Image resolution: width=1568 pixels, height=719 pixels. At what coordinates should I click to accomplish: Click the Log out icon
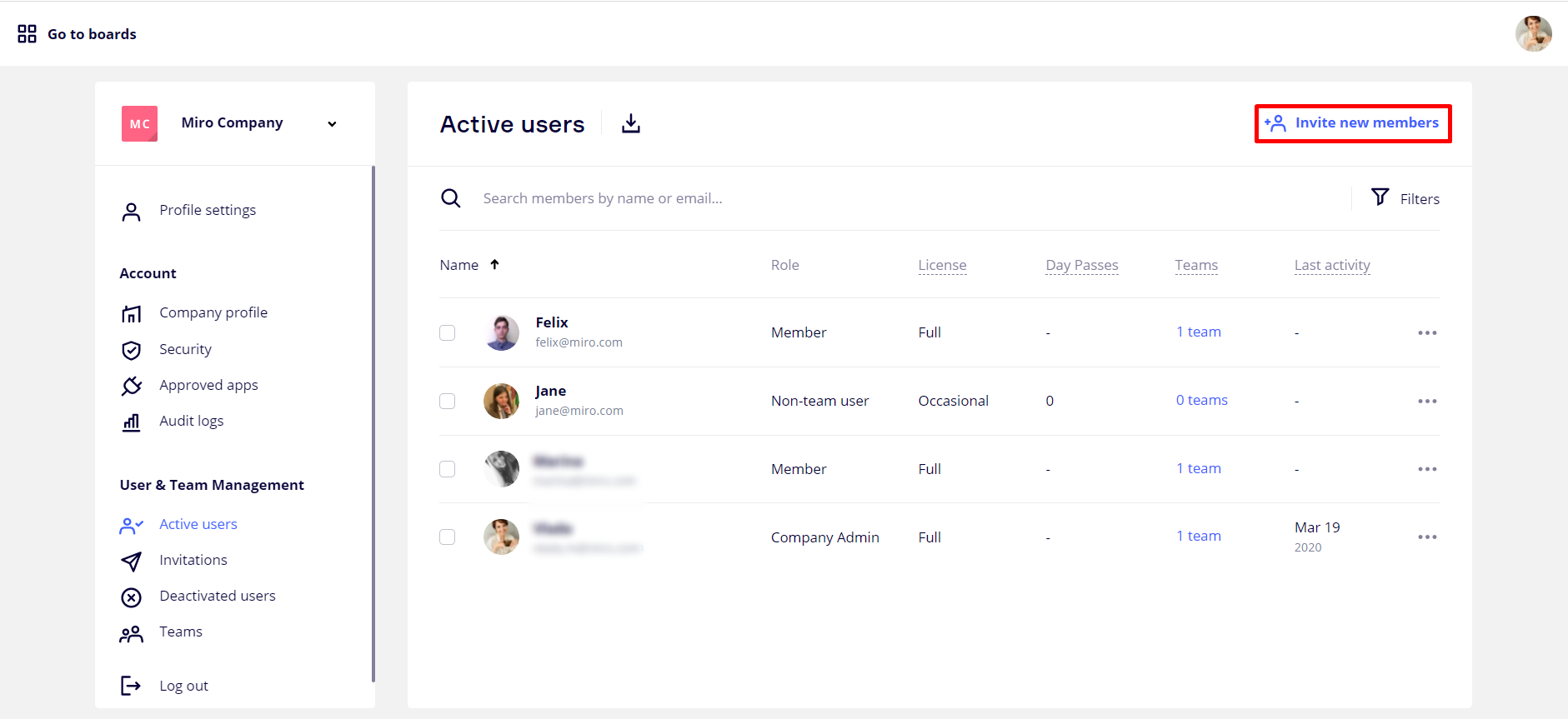[131, 686]
